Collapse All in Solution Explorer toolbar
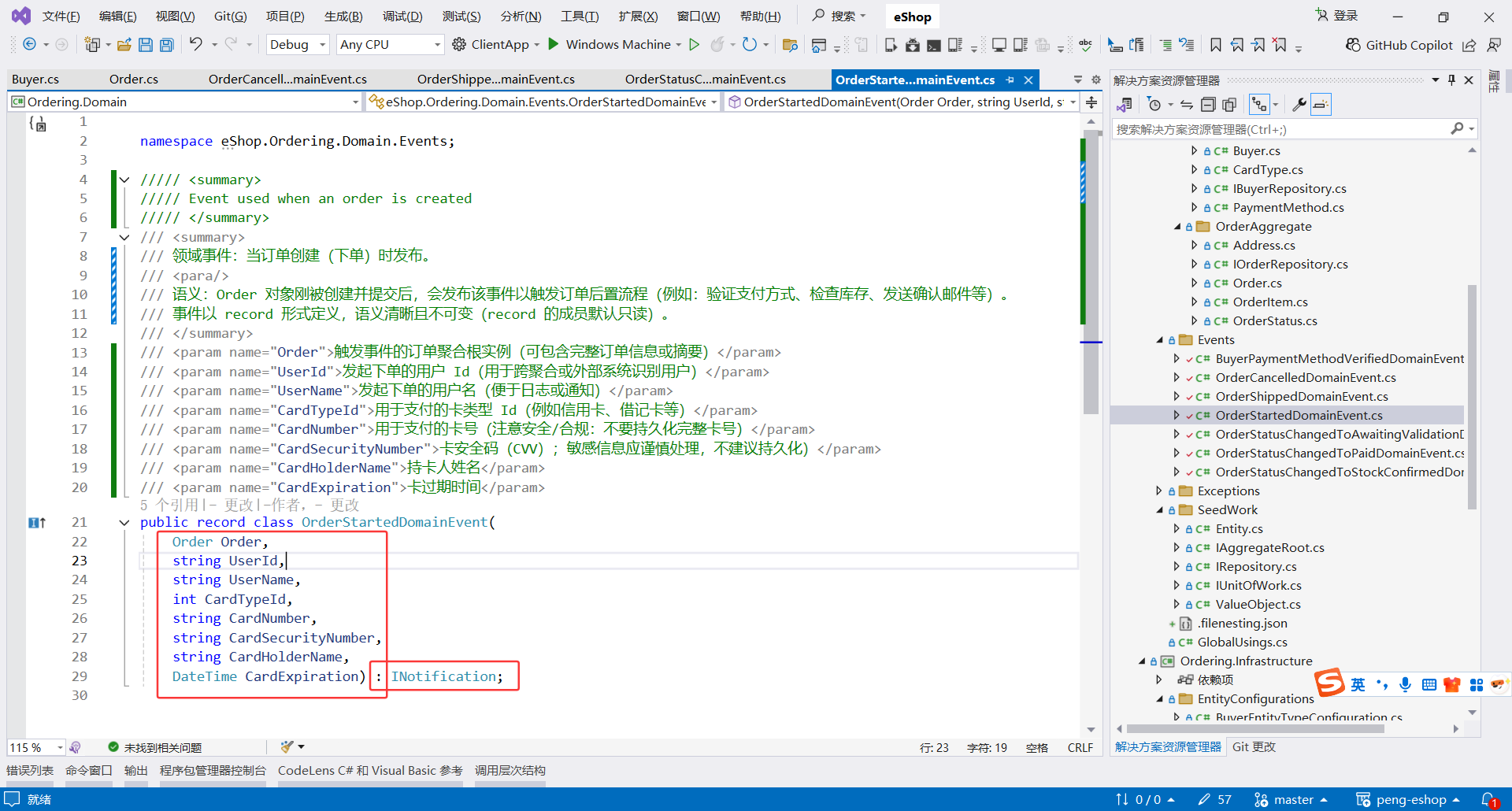Image resolution: width=1512 pixels, height=811 pixels. 1208,104
